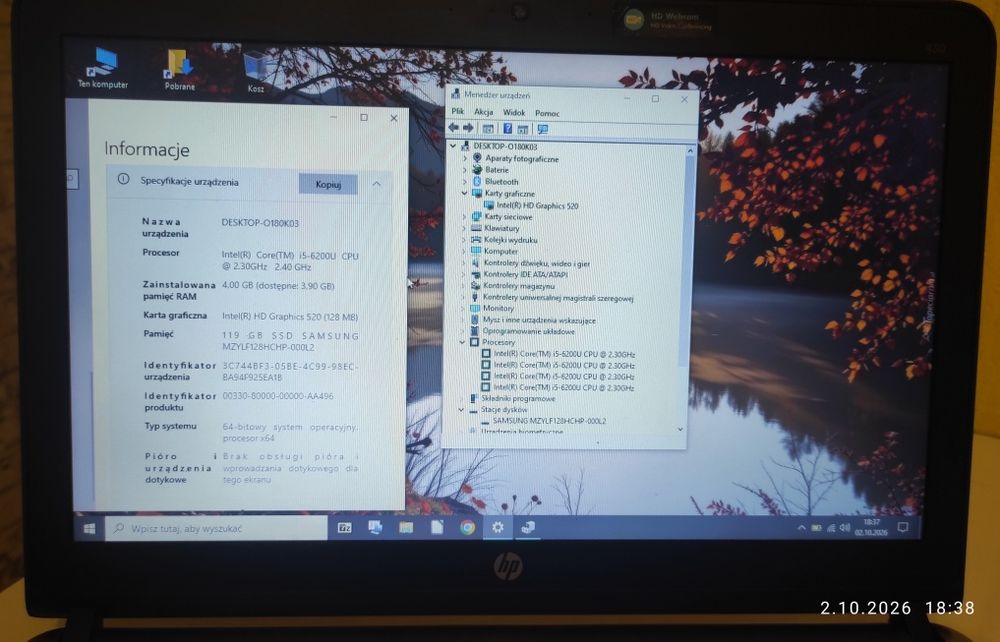Select the Kolejki wydruku printer icon
Screen dimensions: 1000x642
tap(476, 239)
